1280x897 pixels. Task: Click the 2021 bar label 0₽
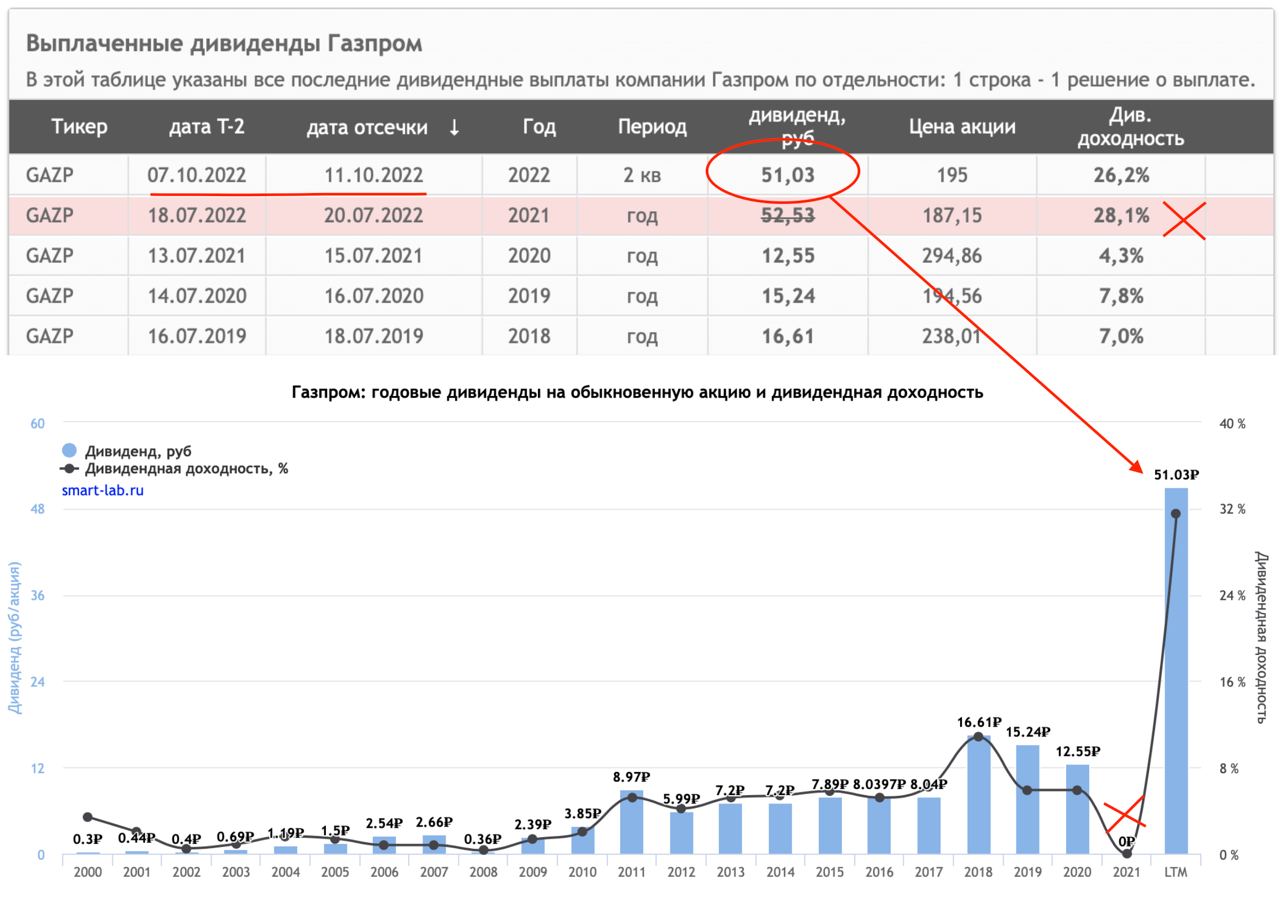1128,841
